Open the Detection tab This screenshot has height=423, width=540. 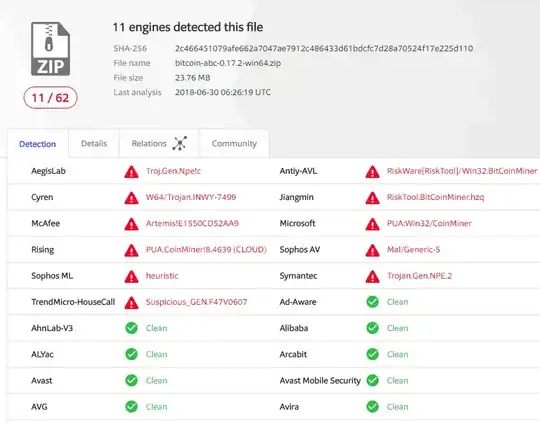38,144
